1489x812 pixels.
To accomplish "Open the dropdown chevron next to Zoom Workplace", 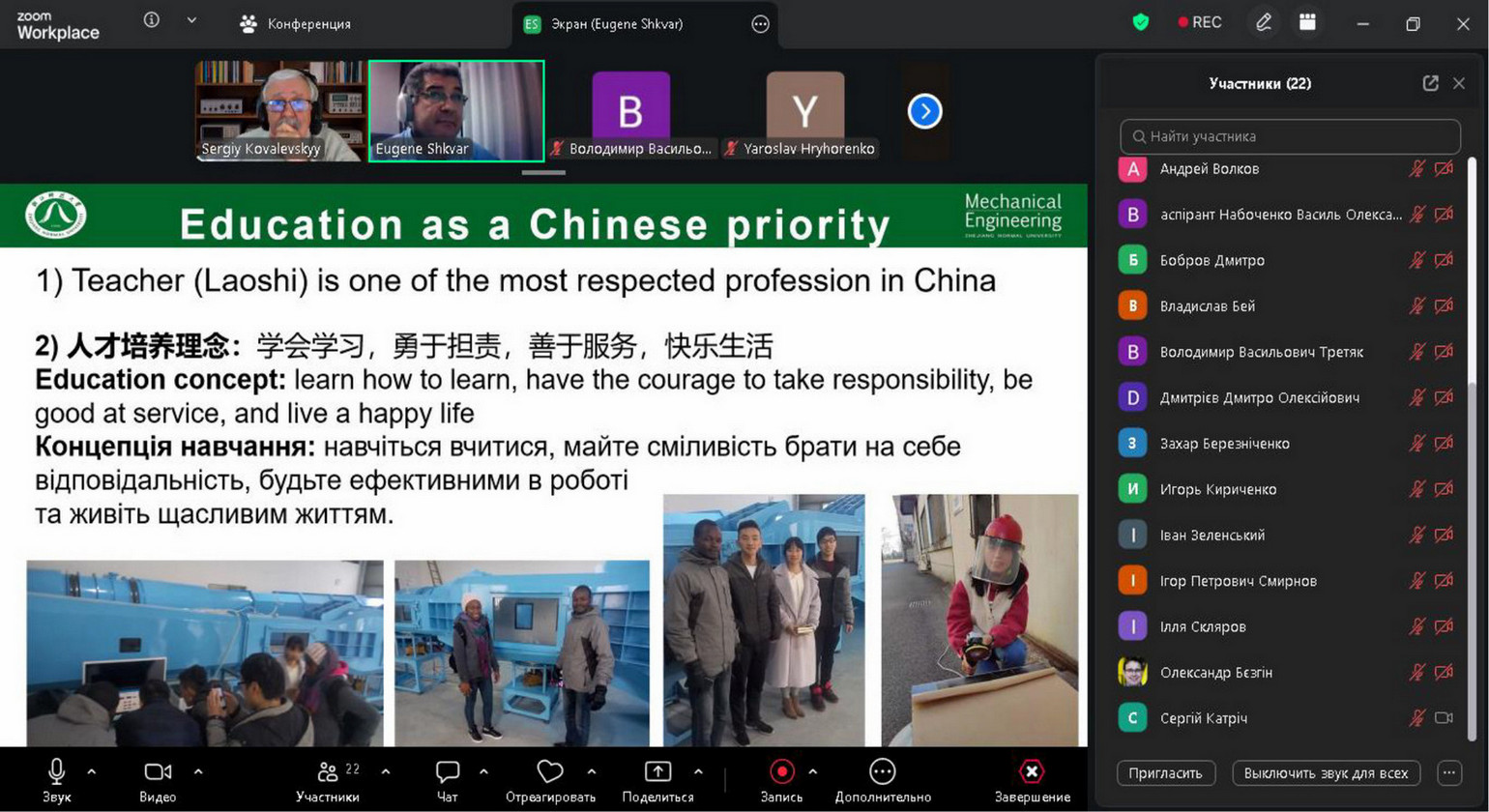I will (x=191, y=20).
